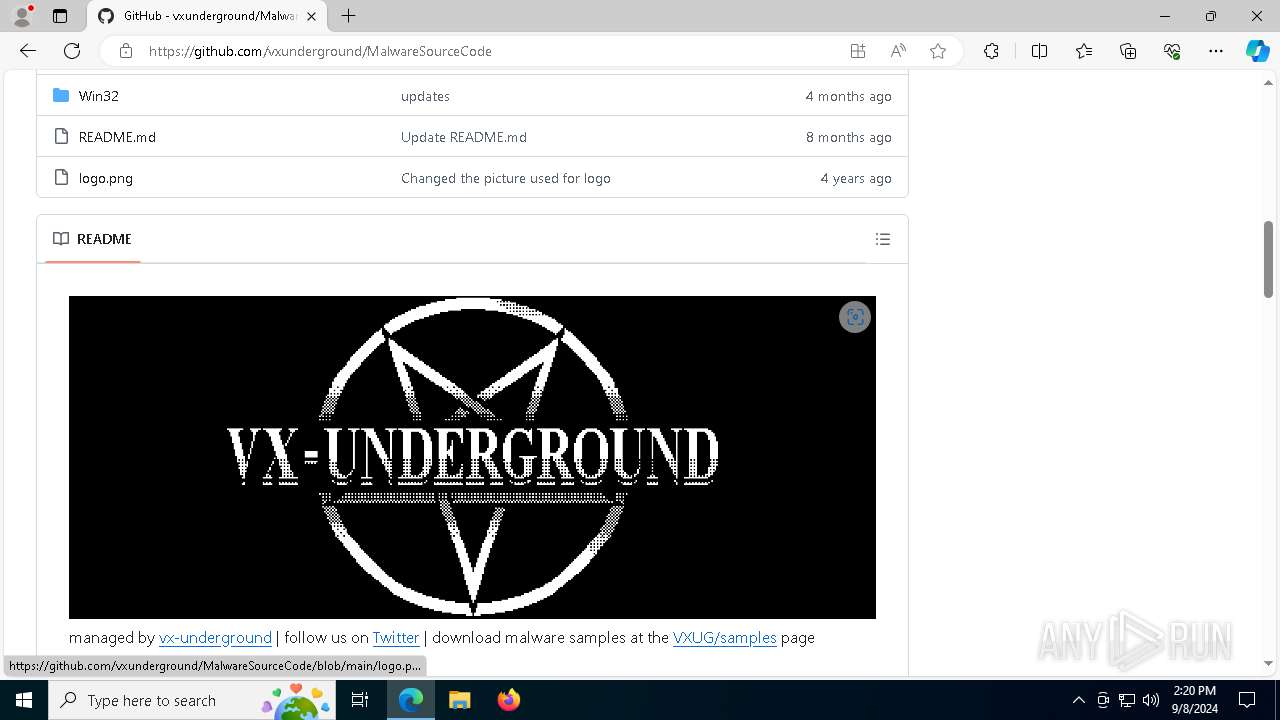Open a new browser tab
Image resolution: width=1280 pixels, height=720 pixels.
(x=348, y=16)
